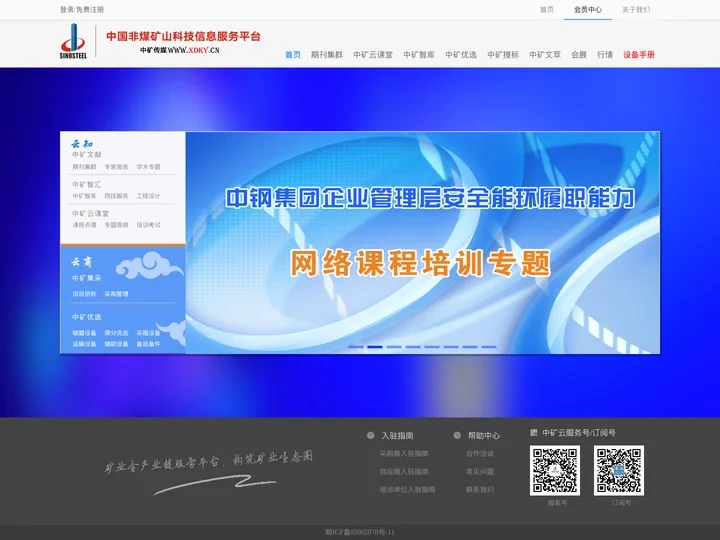The image size is (720, 540).
Task: Open the 登录 login link
Action: 67,10
